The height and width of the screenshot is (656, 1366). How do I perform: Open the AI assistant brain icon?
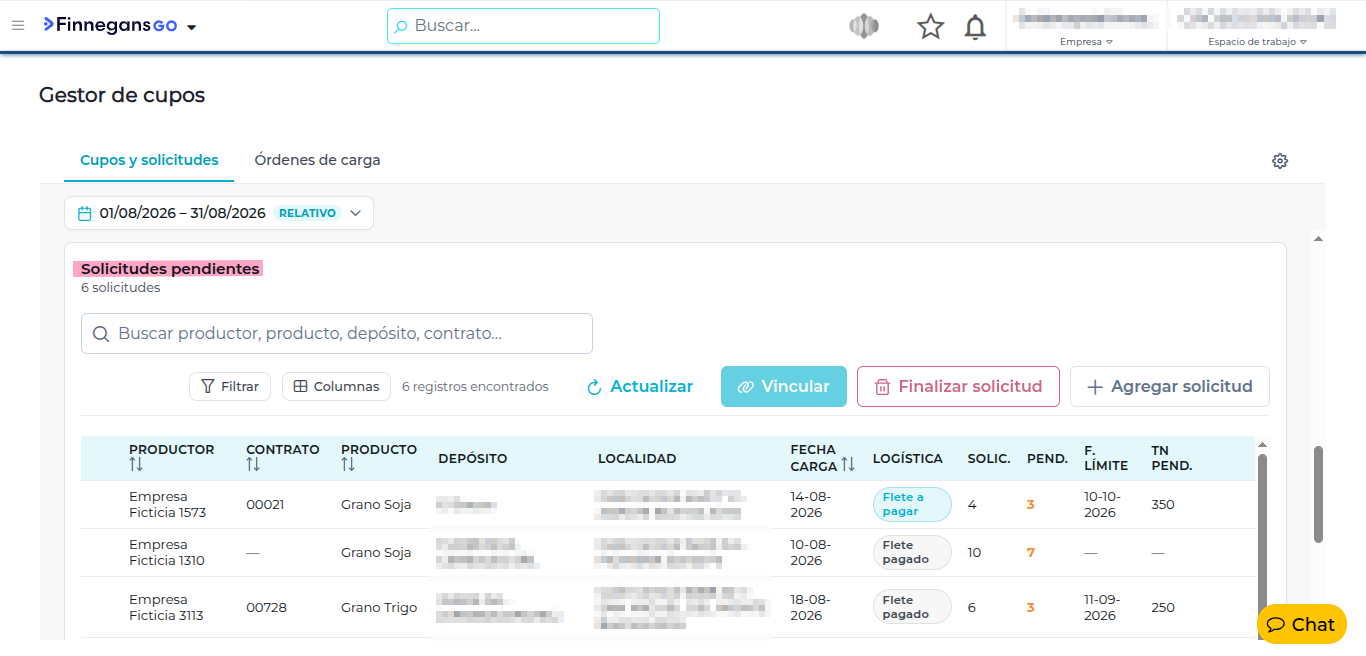tap(863, 27)
